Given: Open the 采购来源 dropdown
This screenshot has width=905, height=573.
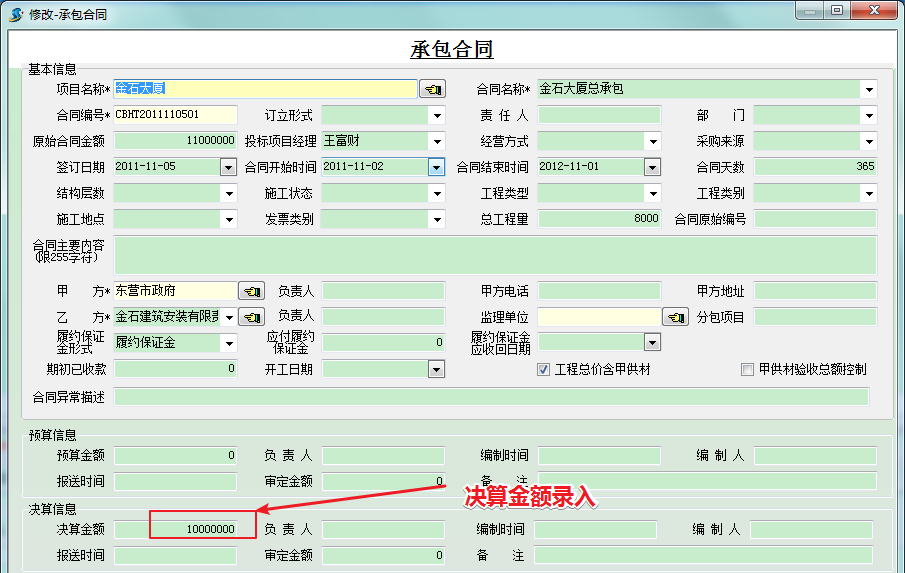Looking at the screenshot, I should coord(869,141).
